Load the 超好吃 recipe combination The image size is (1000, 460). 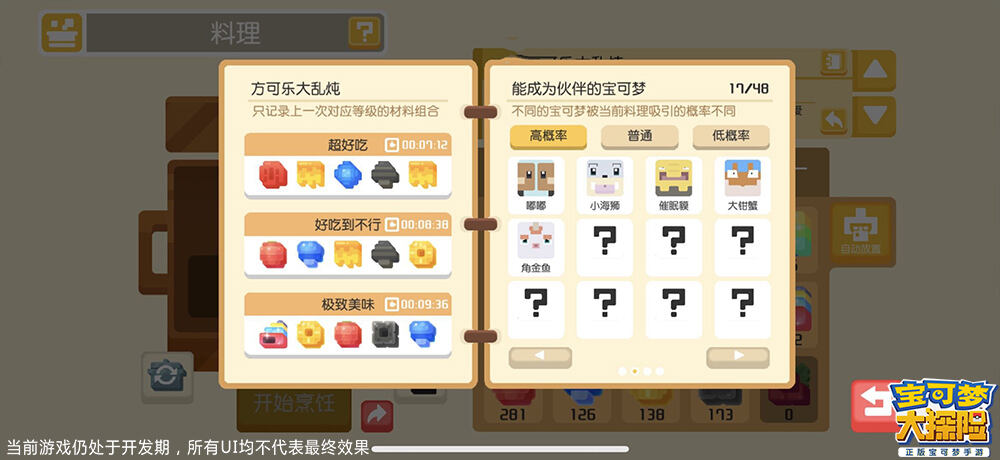point(348,166)
